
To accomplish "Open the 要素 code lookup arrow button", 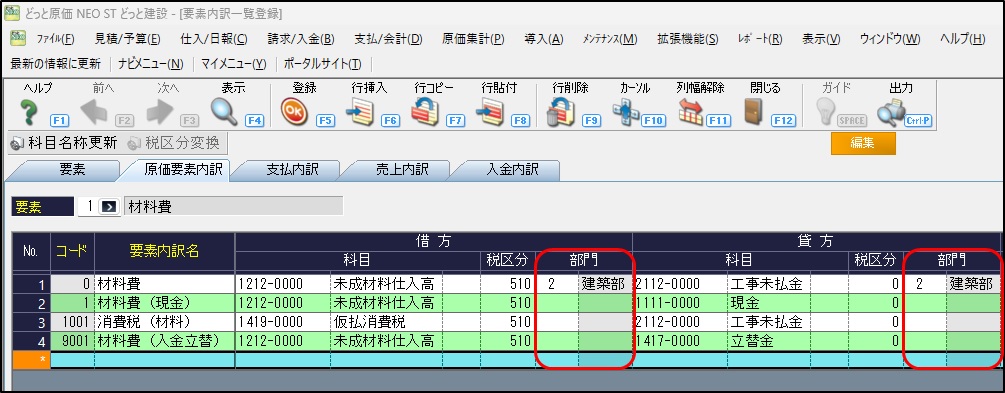I will coord(110,206).
